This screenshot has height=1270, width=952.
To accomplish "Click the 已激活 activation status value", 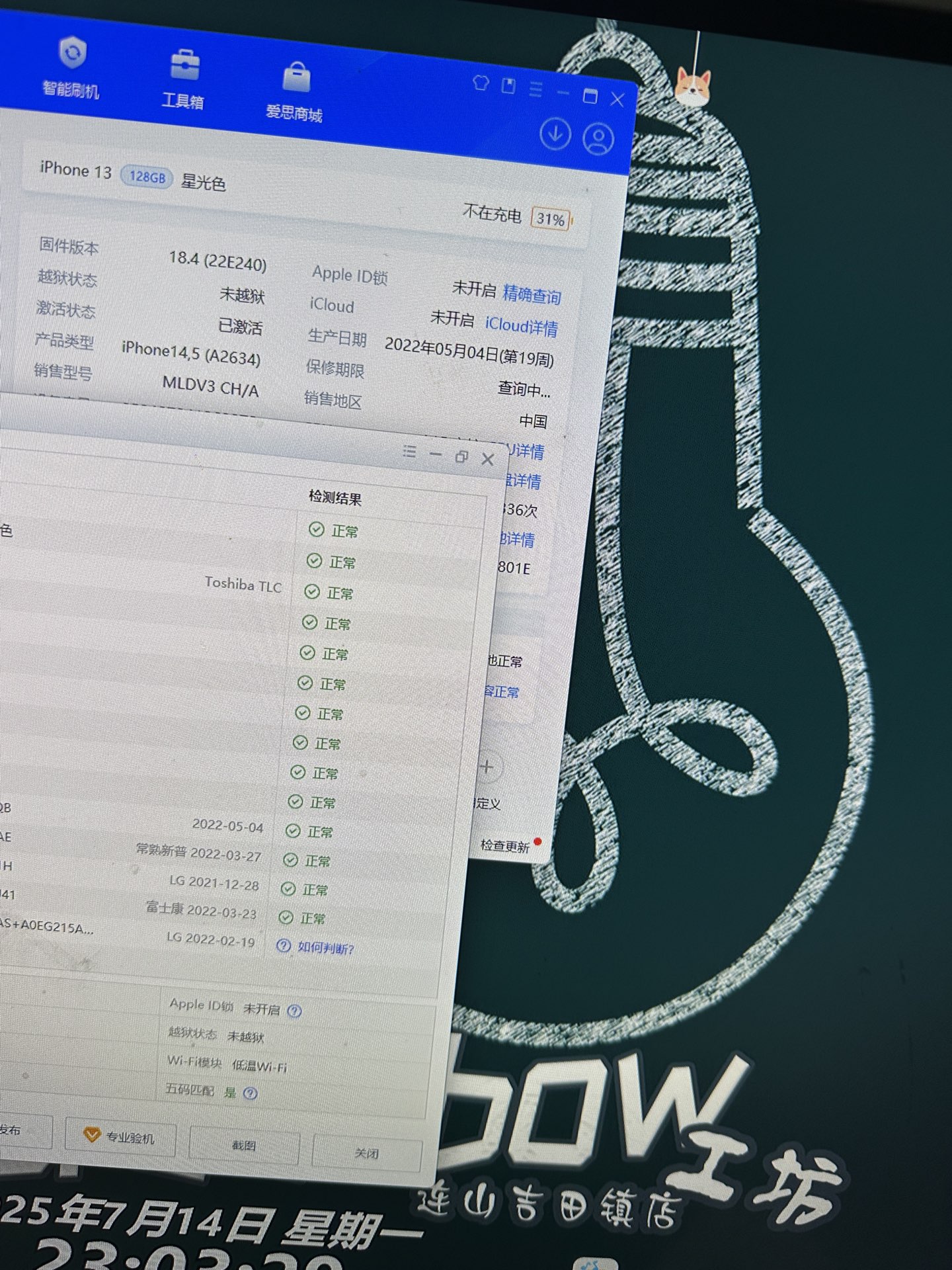I will [x=241, y=326].
